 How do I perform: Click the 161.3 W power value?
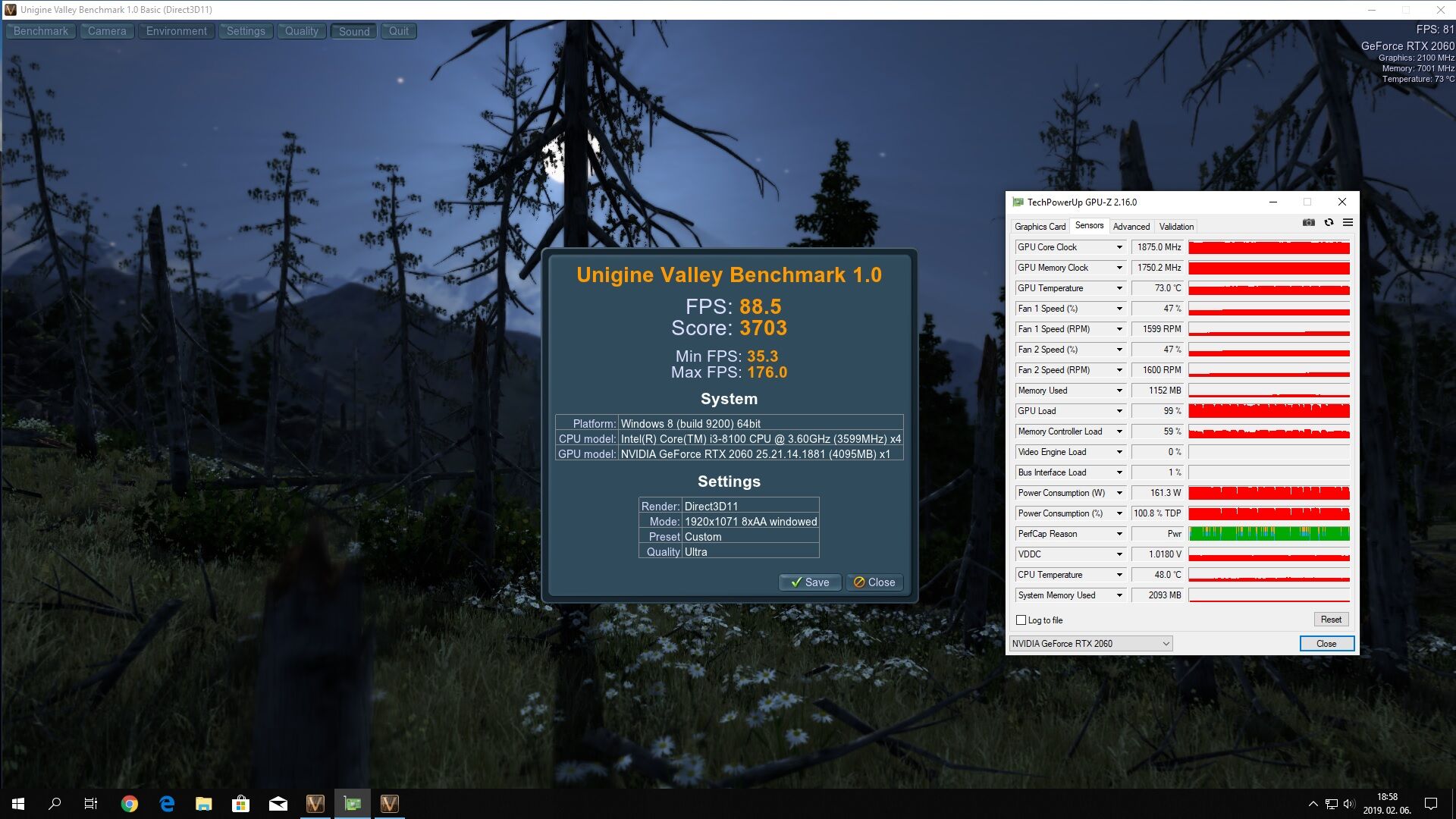point(1158,493)
